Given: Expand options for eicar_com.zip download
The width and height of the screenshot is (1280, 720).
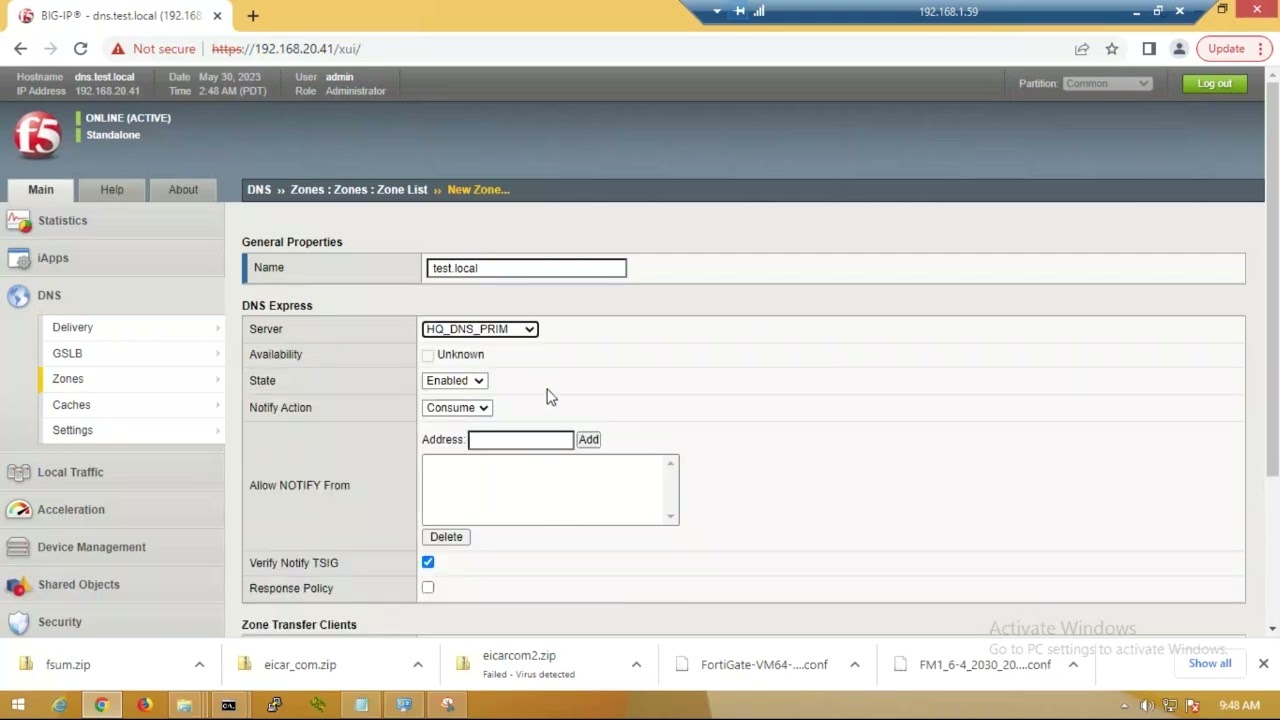Looking at the screenshot, I should pos(418,664).
